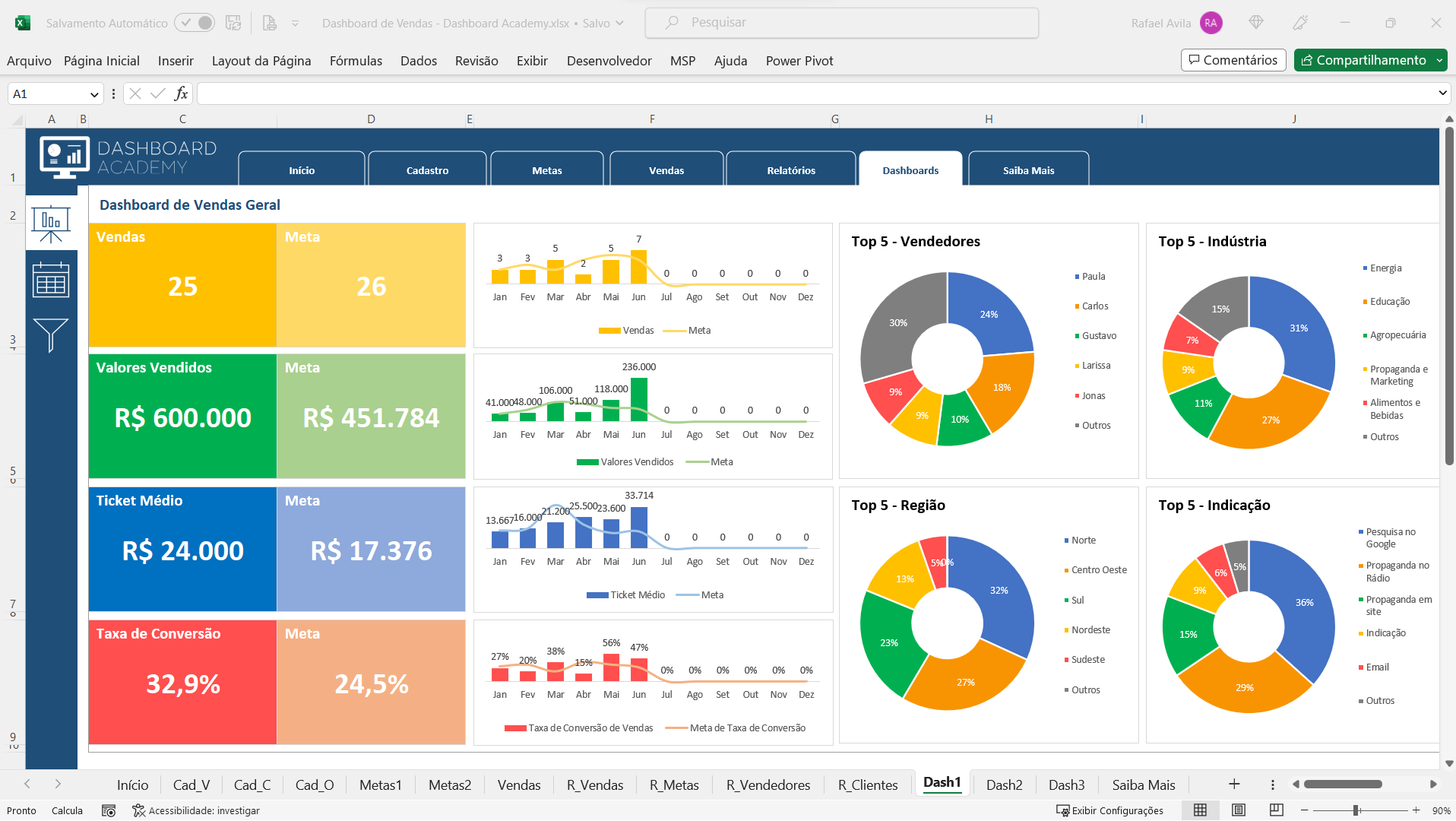Open the Página Inicial ribbon tab
The height and width of the screenshot is (821, 1456).
[101, 61]
